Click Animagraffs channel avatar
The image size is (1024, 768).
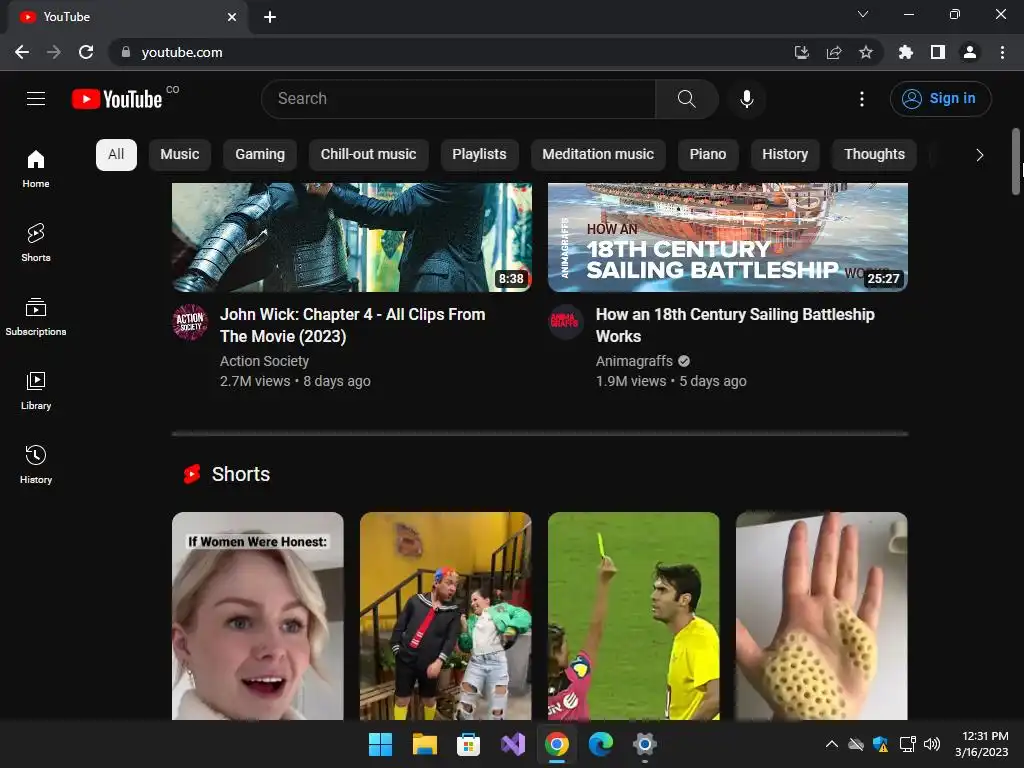pos(566,323)
